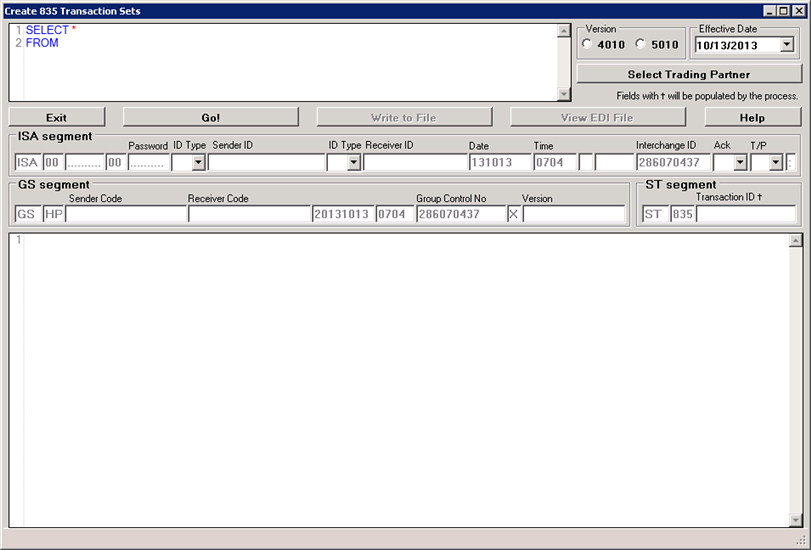
Task: Close the Create 835 Transaction Sets window
Action: click(798, 11)
